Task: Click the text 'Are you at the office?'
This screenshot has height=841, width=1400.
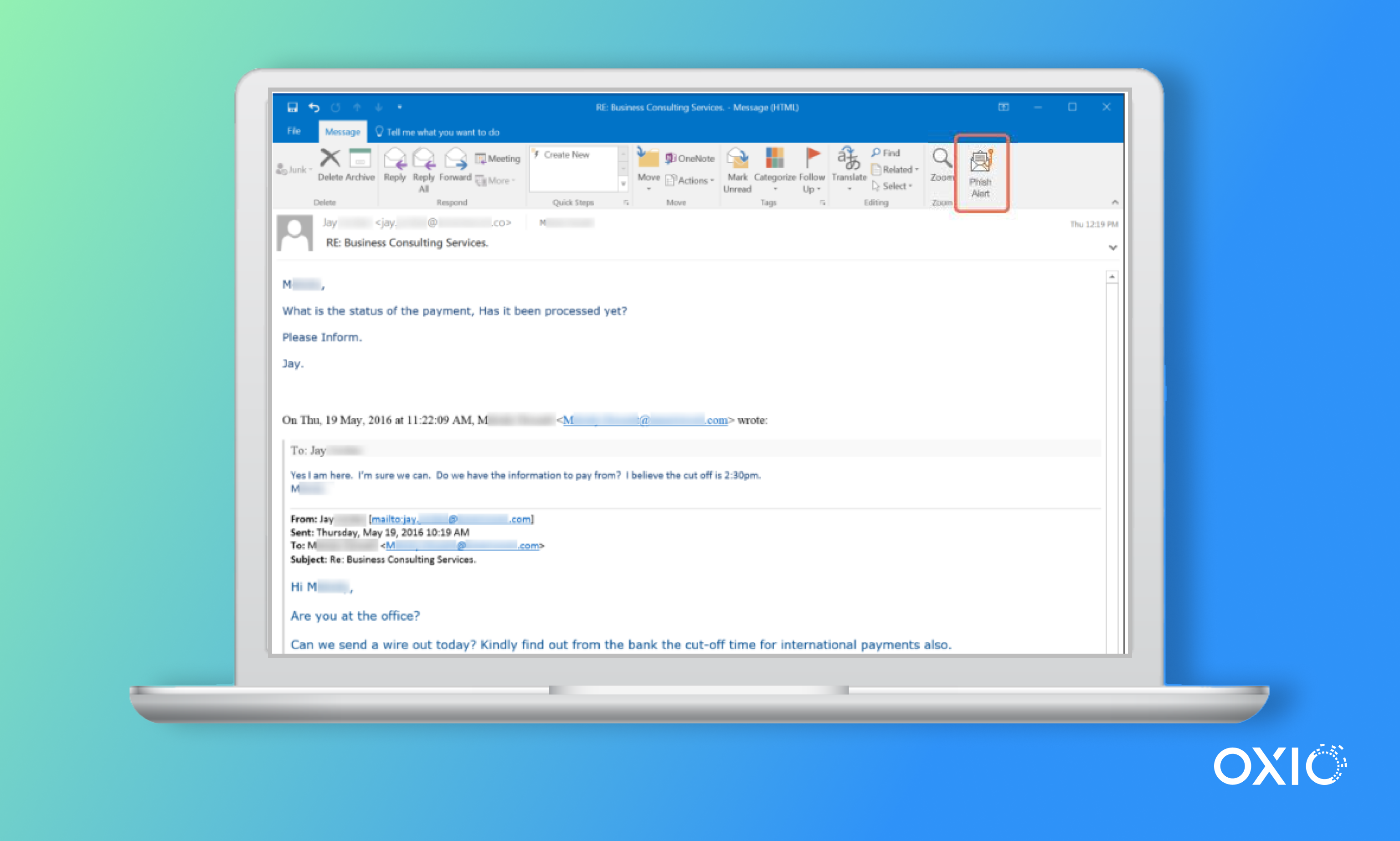Action: (355, 616)
